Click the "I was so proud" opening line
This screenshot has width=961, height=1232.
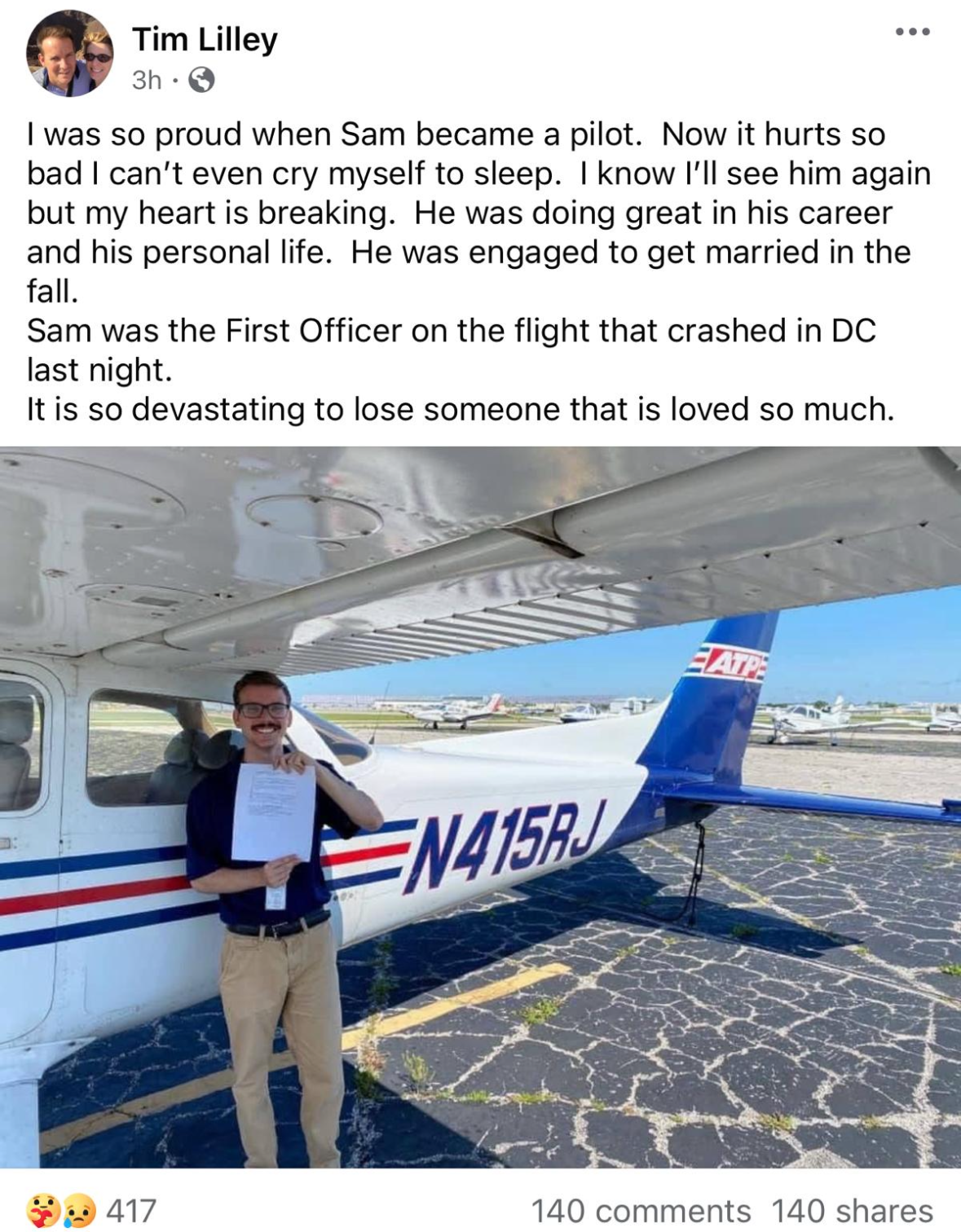pyautogui.click(x=456, y=134)
